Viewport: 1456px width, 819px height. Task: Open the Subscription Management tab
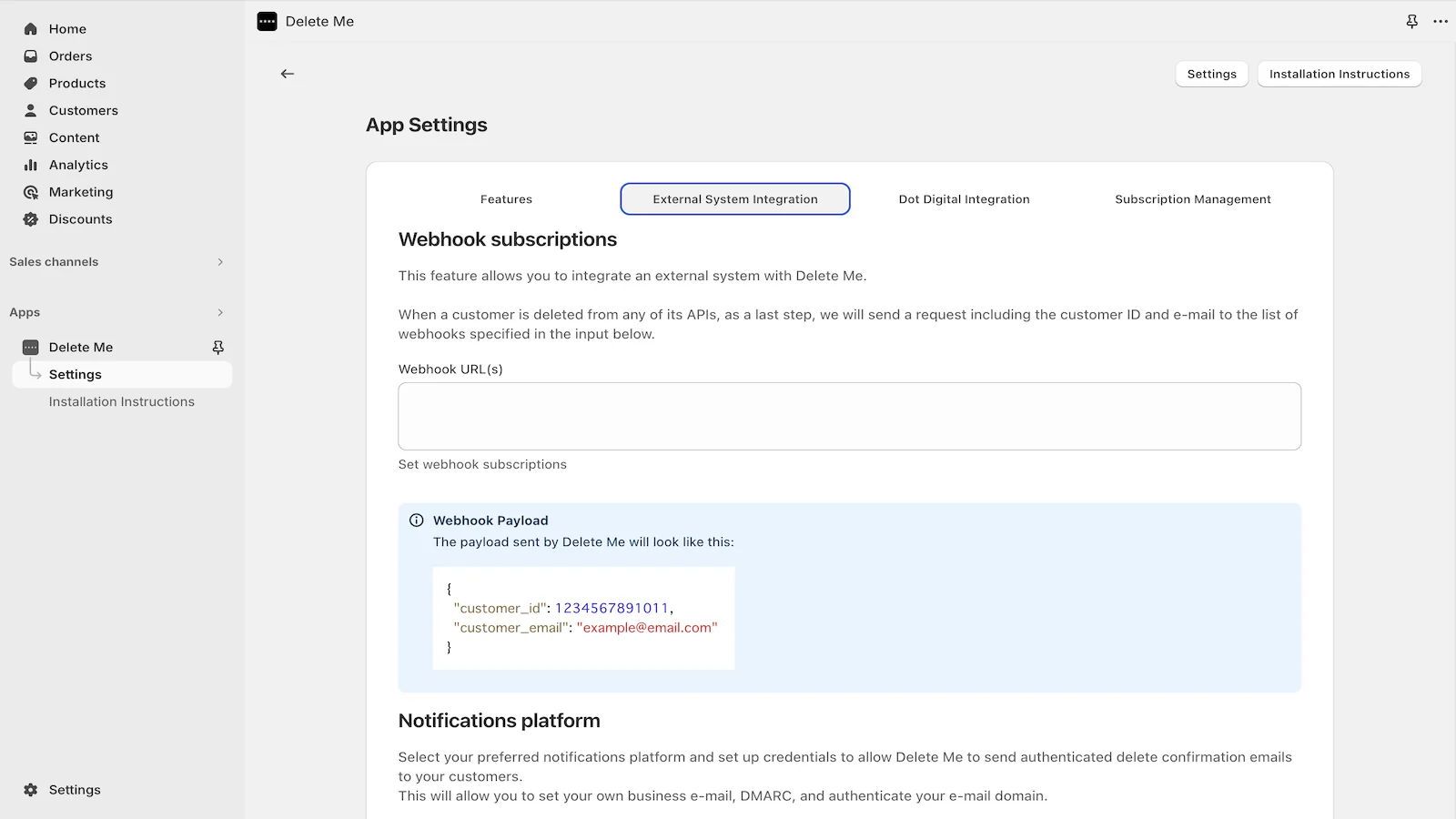(x=1193, y=199)
